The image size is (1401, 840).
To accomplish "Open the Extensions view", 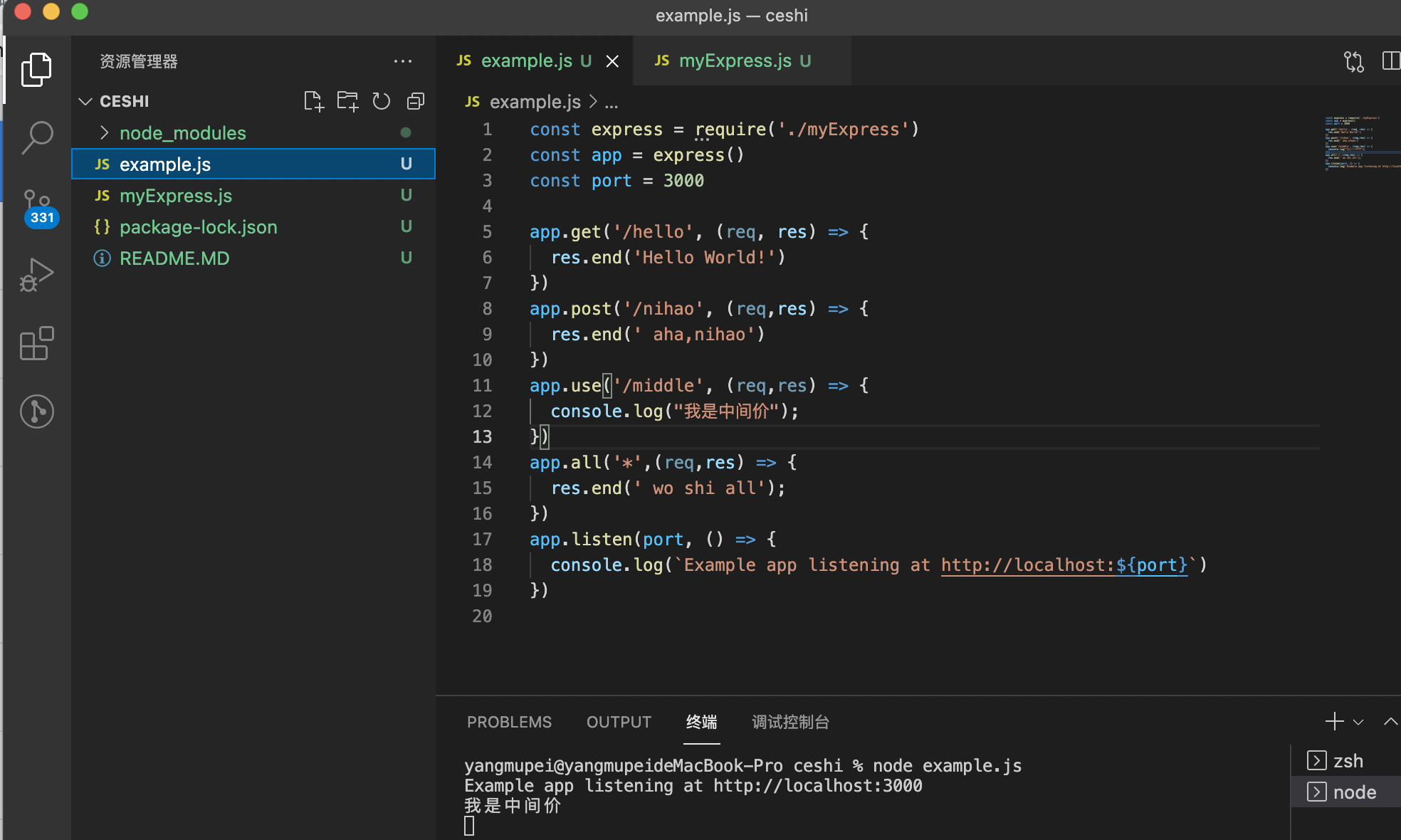I will [37, 344].
